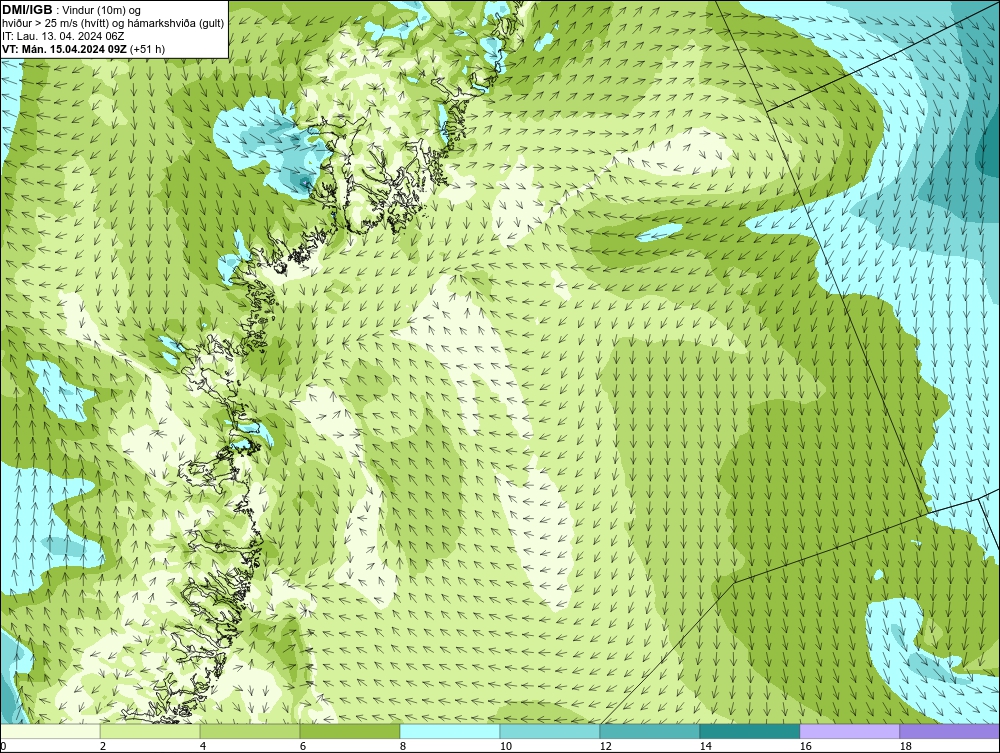Click the 14–16 m/s dark teal legend swatch
Viewport: 1000px width, 753px height.
749,731
